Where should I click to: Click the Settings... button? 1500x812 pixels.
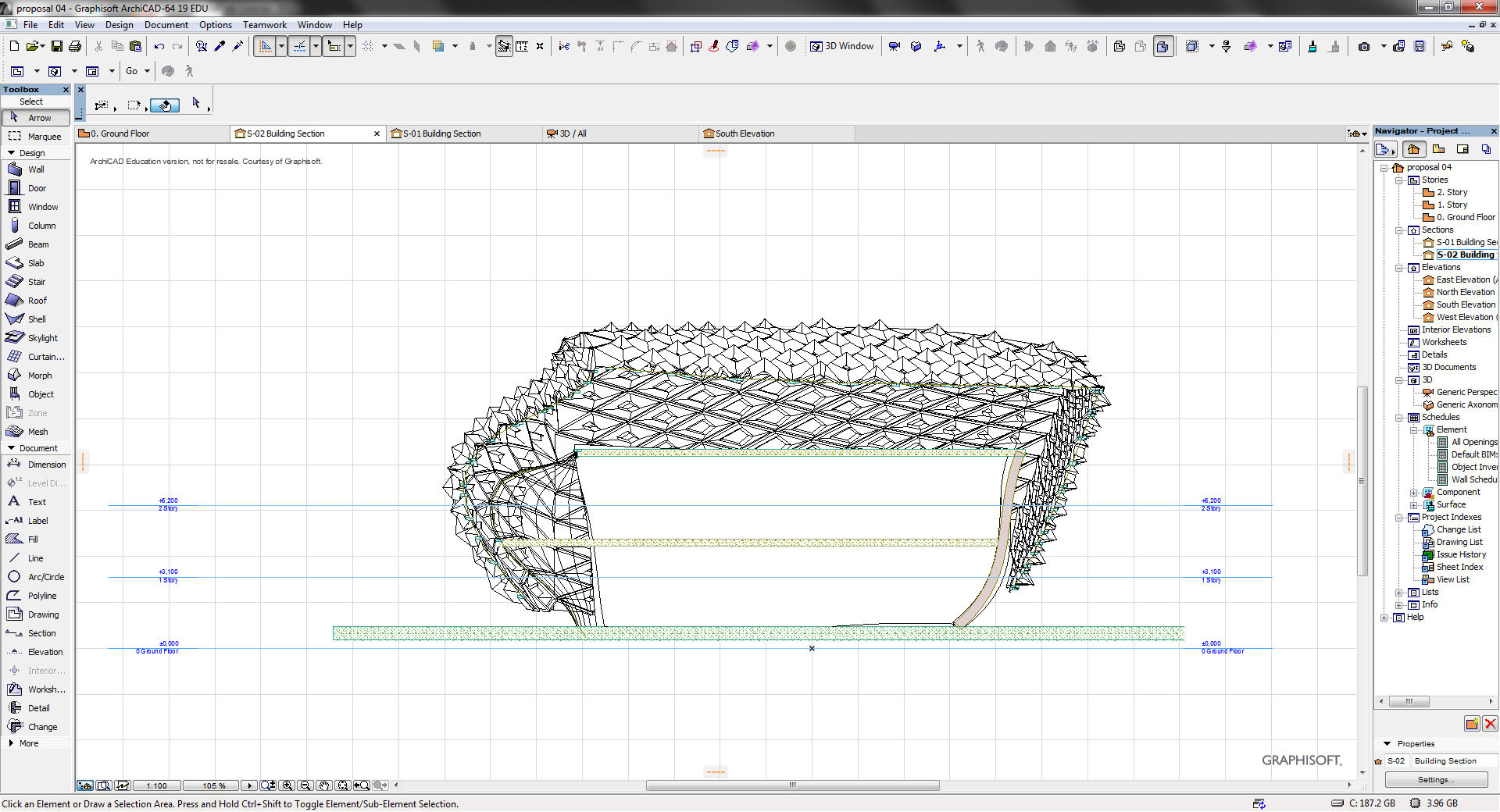click(1435, 779)
